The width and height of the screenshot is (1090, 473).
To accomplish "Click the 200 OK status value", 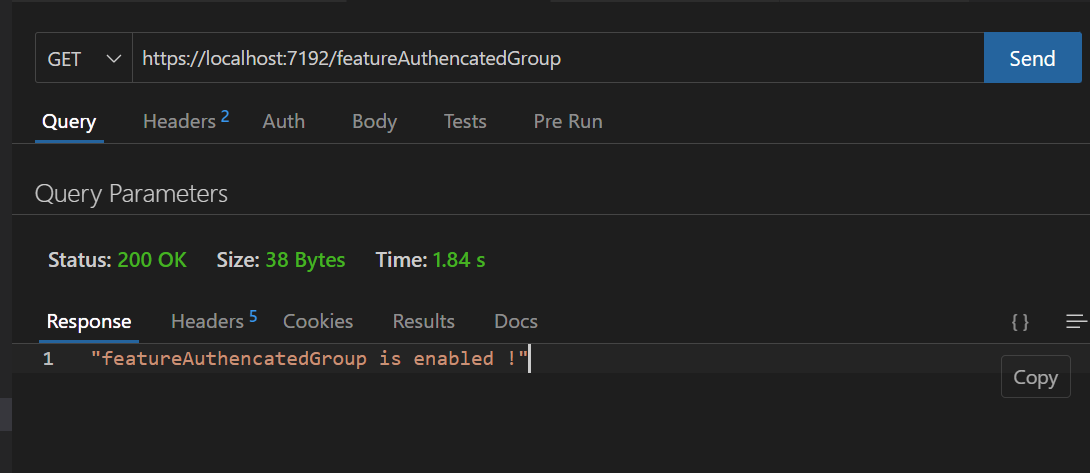I will point(152,260).
